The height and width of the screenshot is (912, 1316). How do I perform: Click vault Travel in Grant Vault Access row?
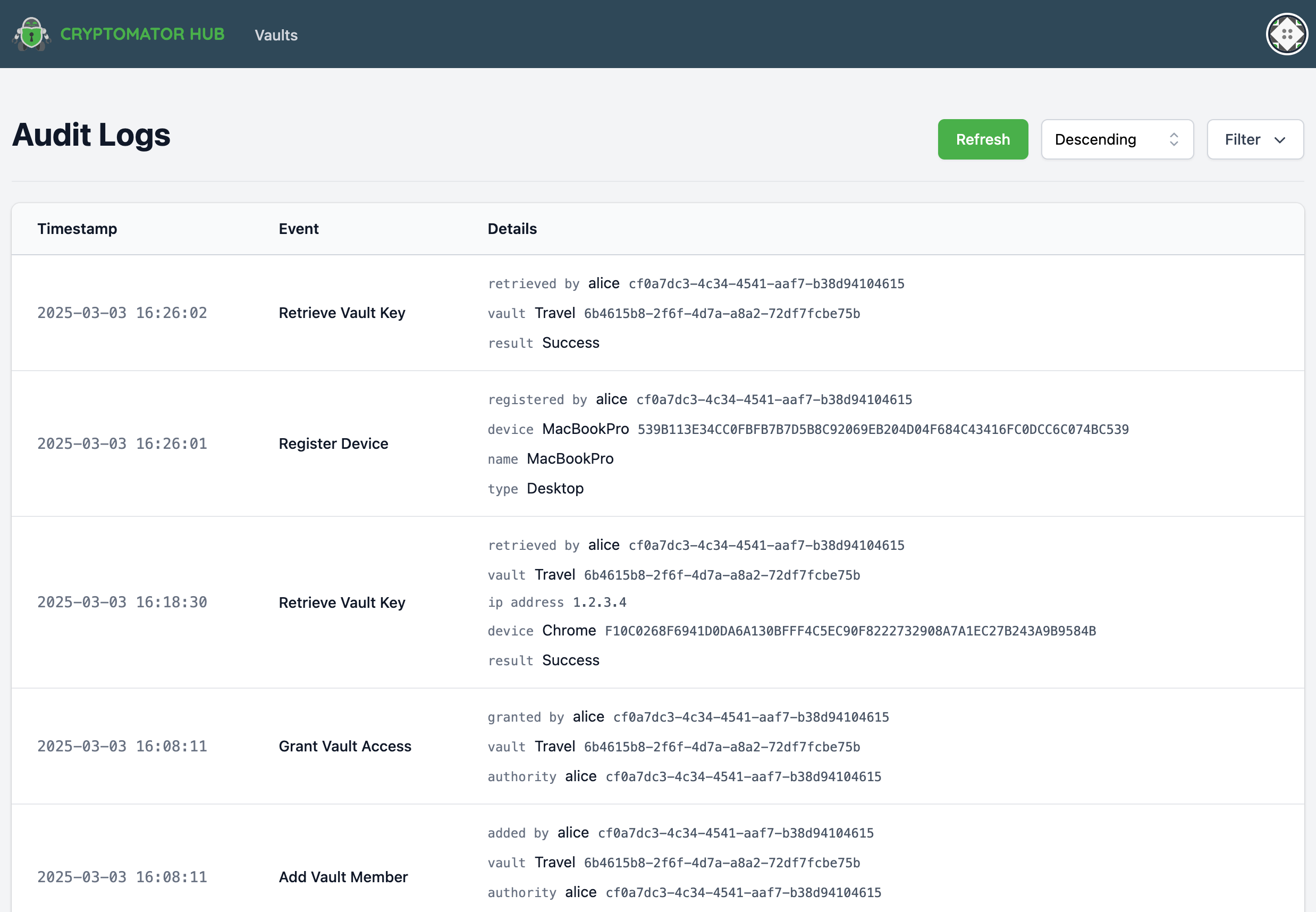coord(554,746)
